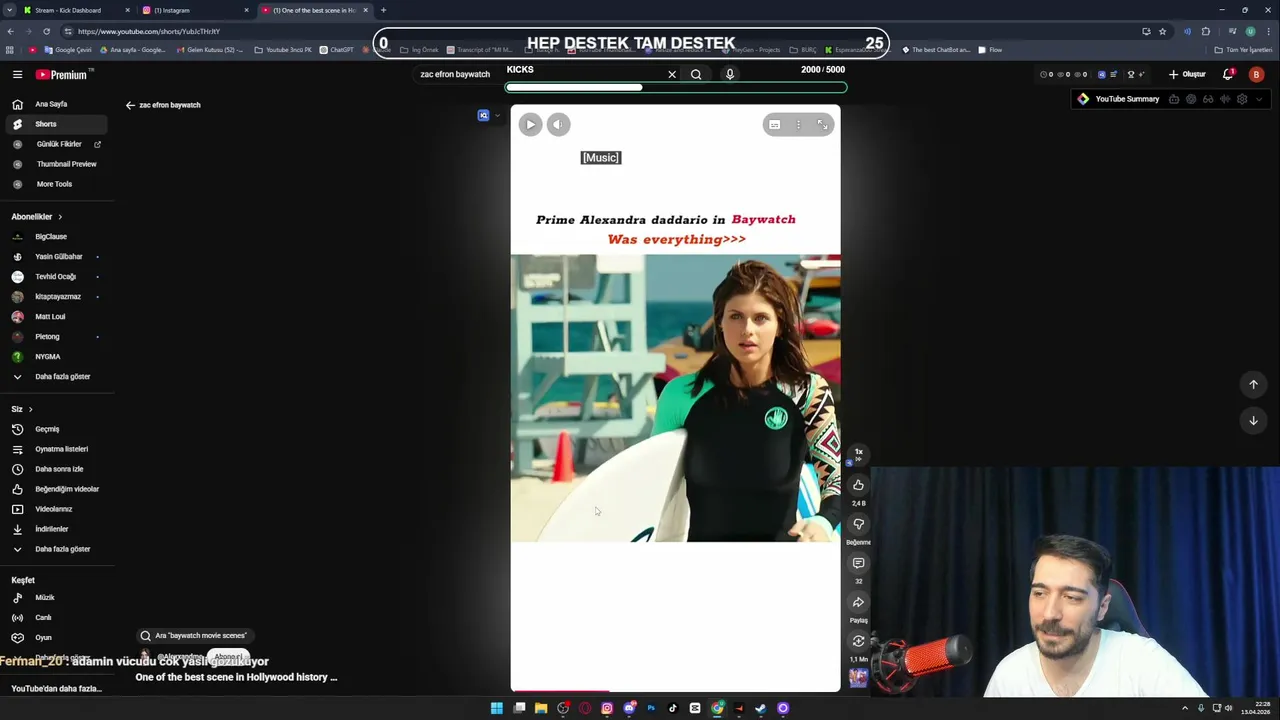This screenshot has width=1280, height=720.
Task: Open Shorts in the sidebar
Action: (x=54, y=124)
